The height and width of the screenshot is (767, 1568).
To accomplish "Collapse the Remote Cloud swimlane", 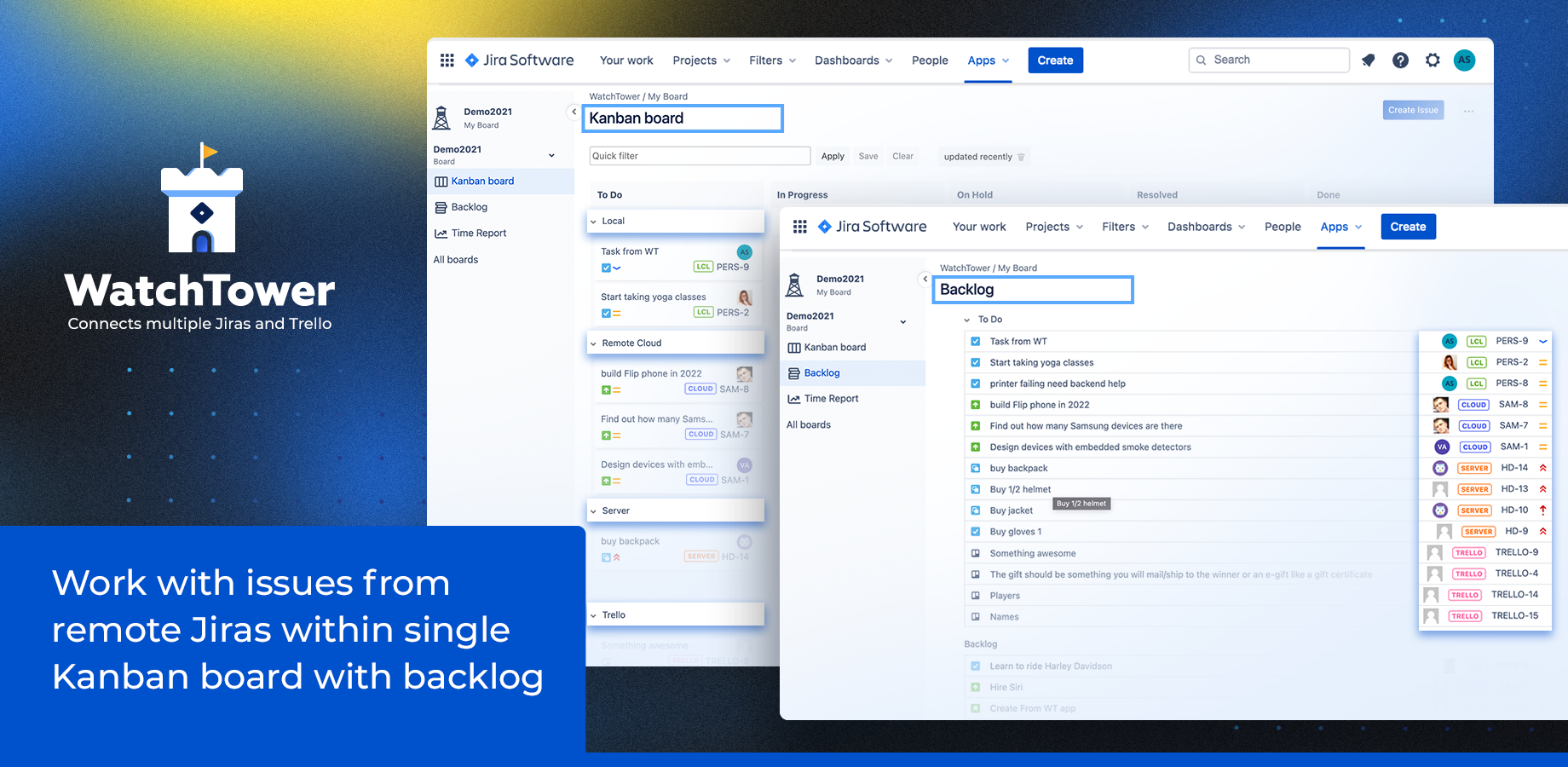I will [594, 343].
